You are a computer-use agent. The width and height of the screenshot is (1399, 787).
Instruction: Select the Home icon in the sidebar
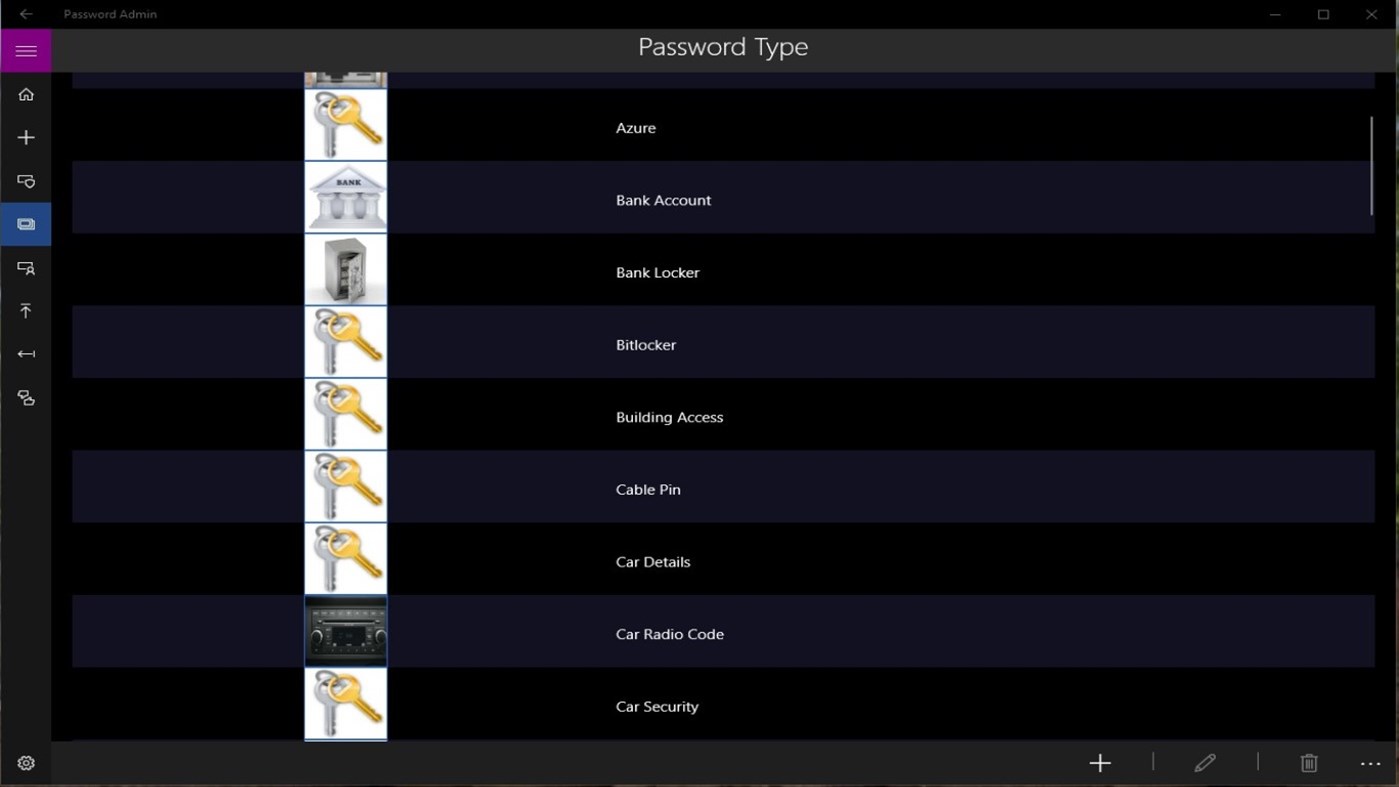(26, 94)
